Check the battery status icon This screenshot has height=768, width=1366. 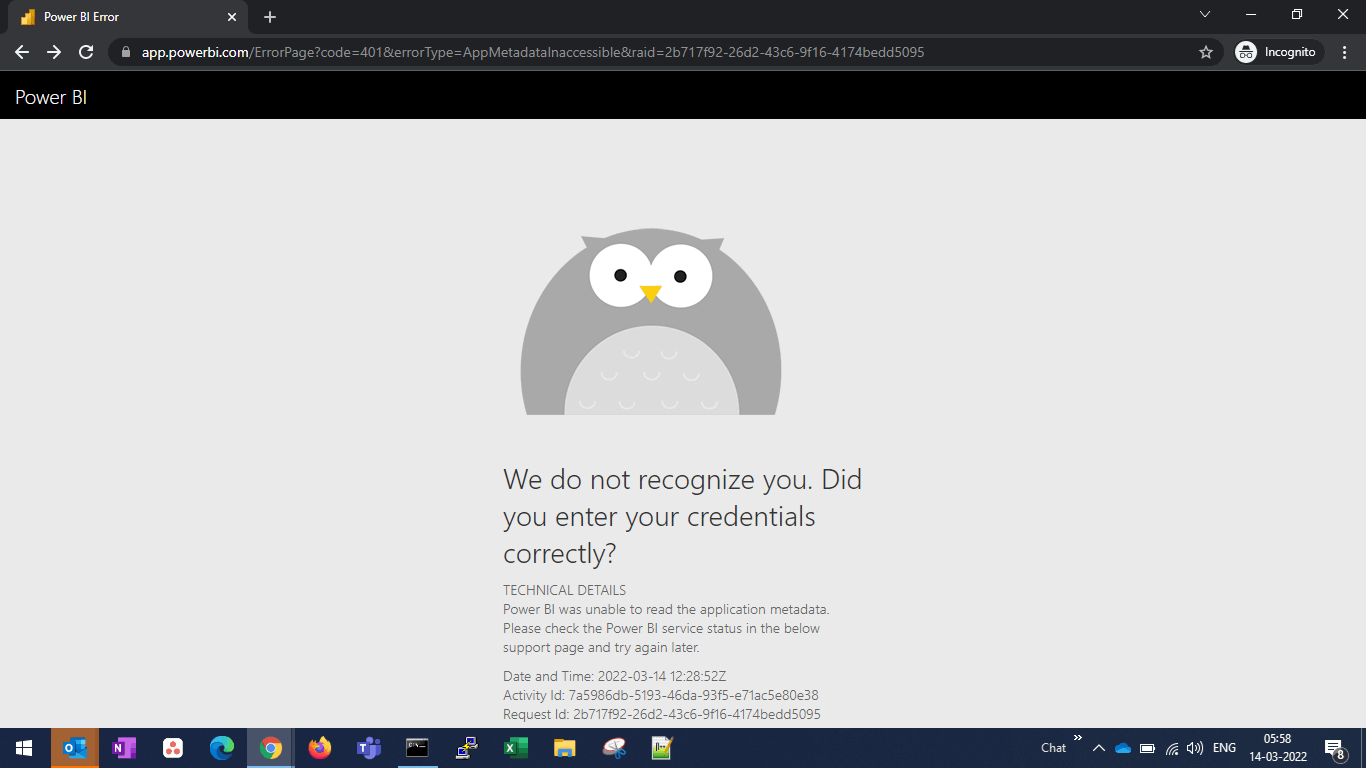pyautogui.click(x=1147, y=748)
